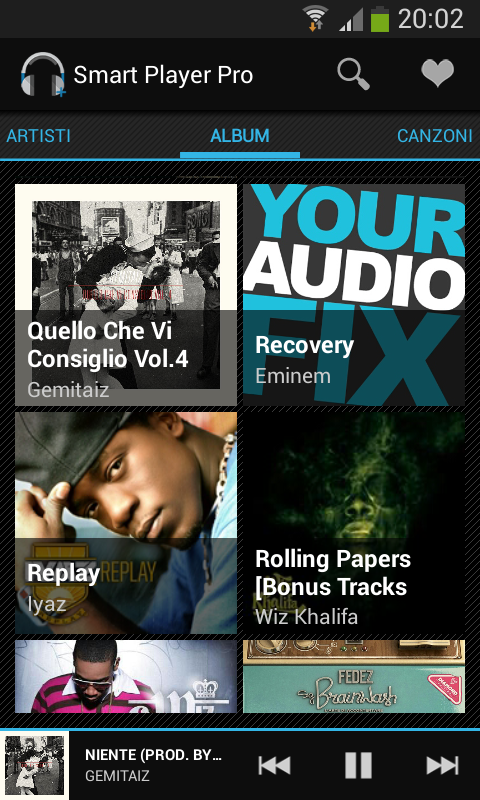Switch to the ARTISTI tab

click(38, 136)
